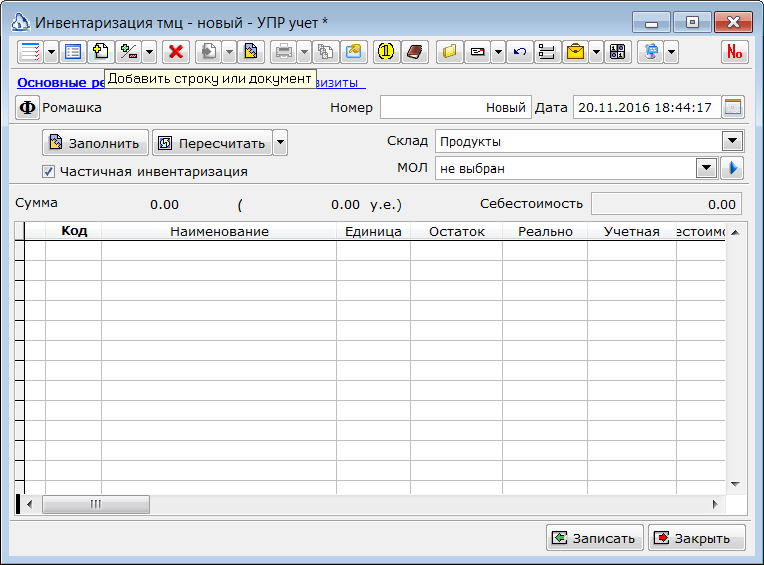Click the yellow circle number 1 icon
764x565 pixels.
(x=386, y=52)
